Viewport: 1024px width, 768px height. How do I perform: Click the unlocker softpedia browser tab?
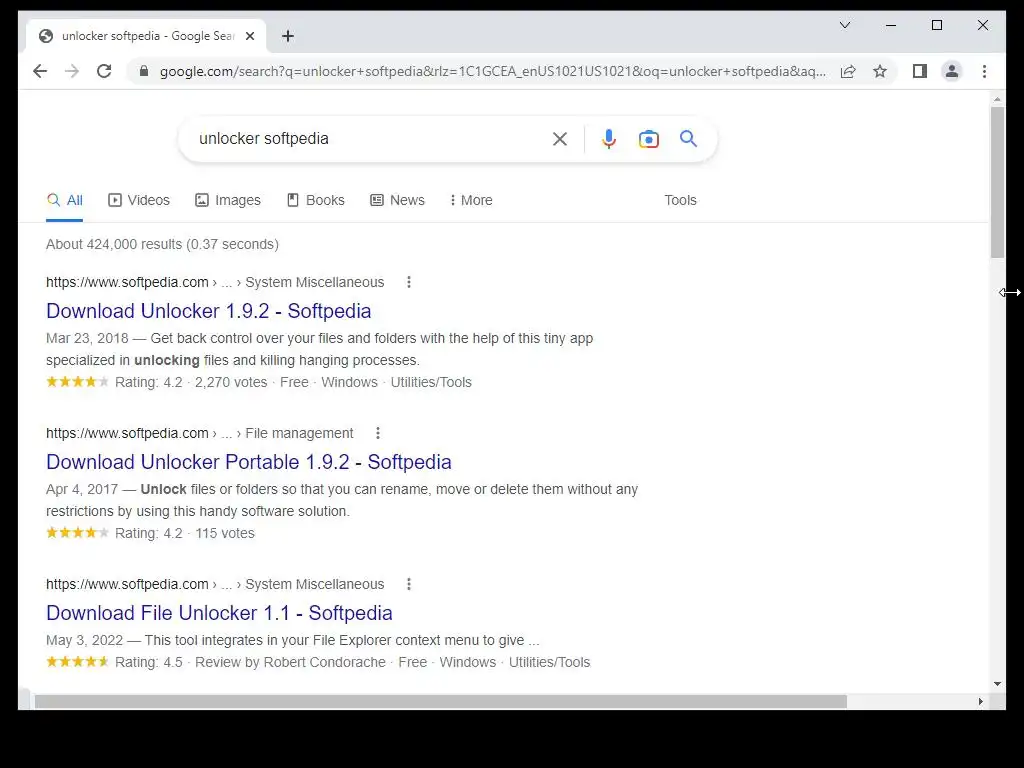coord(146,36)
